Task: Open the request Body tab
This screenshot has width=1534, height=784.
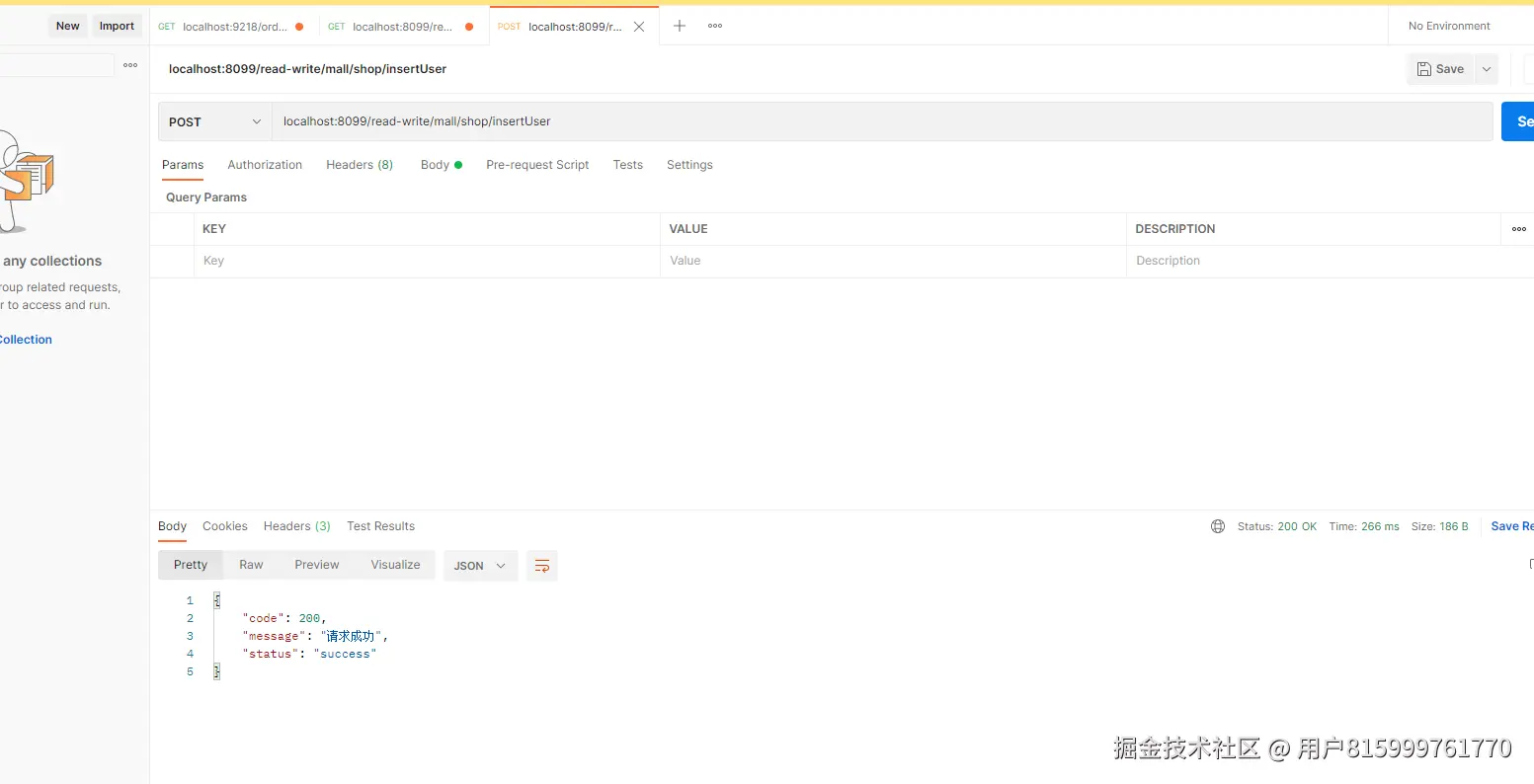Action: 441,165
